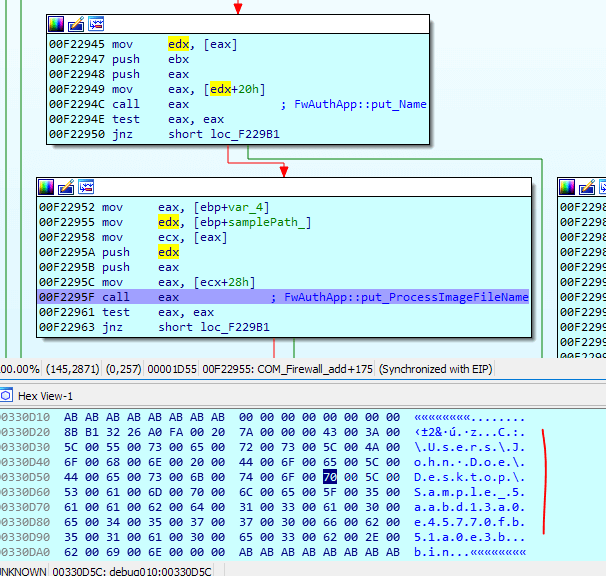Image resolution: width=606 pixels, height=576 pixels.
Task: Click the 00001D55 offset in status bar
Action: [x=172, y=369]
